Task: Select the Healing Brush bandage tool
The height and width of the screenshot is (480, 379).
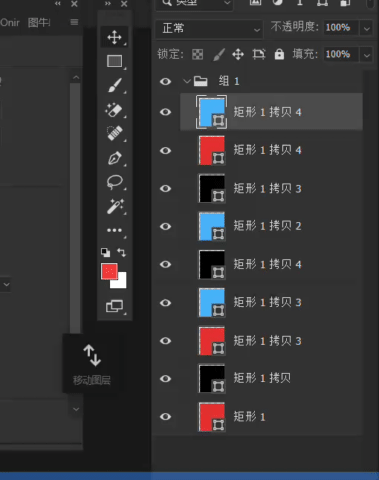Action: click(x=114, y=133)
